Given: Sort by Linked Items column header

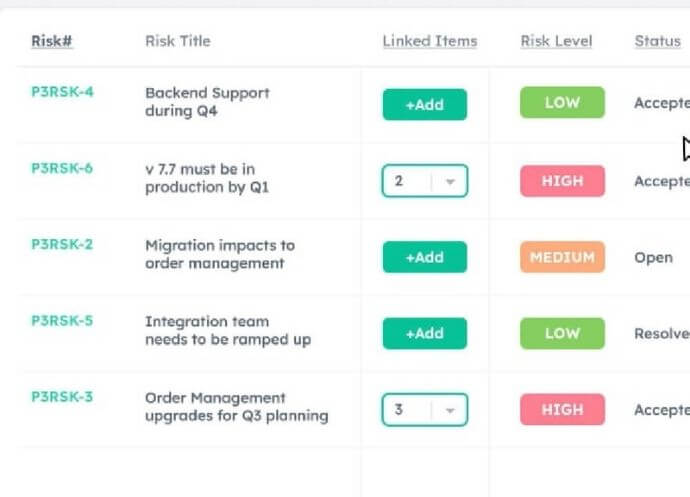Looking at the screenshot, I should pyautogui.click(x=429, y=41).
